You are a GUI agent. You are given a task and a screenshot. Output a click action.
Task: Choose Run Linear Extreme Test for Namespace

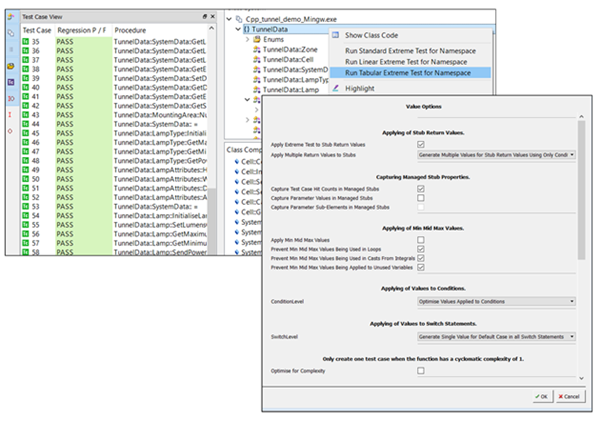[x=410, y=62]
